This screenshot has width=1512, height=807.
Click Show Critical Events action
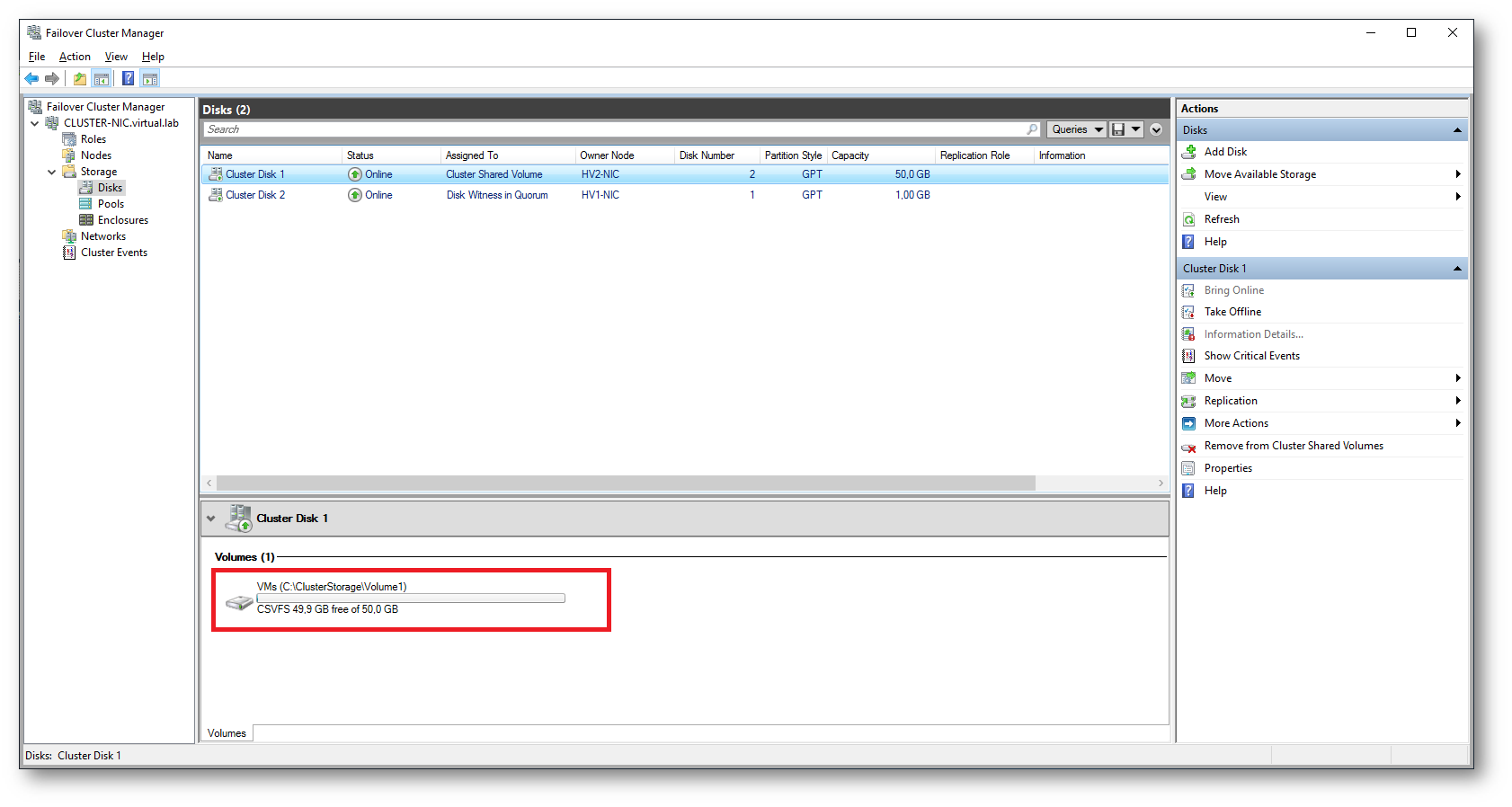tap(1251, 356)
